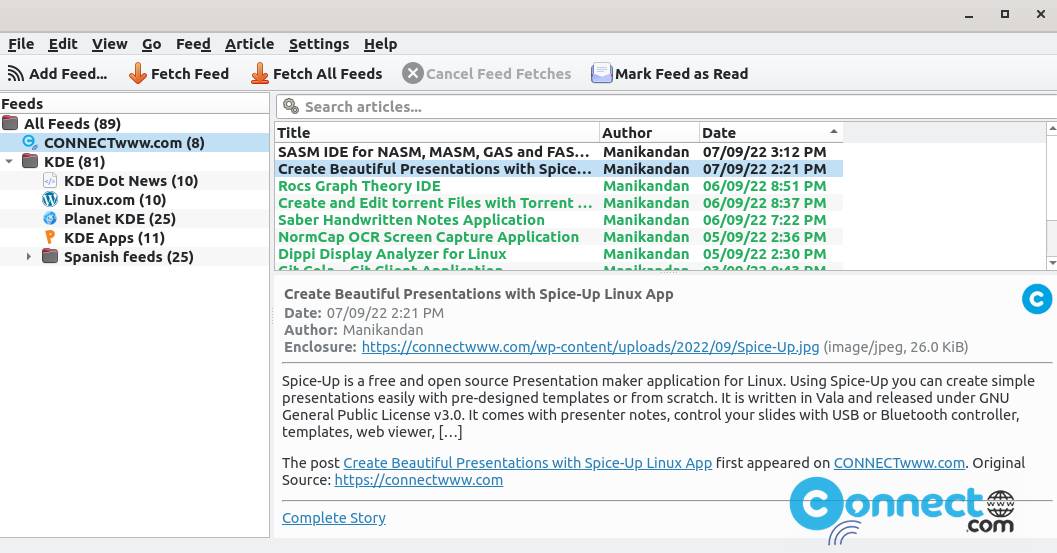Select article NormCap OCR Screen Capture Application
Viewport: 1057px width, 553px height.
428,237
